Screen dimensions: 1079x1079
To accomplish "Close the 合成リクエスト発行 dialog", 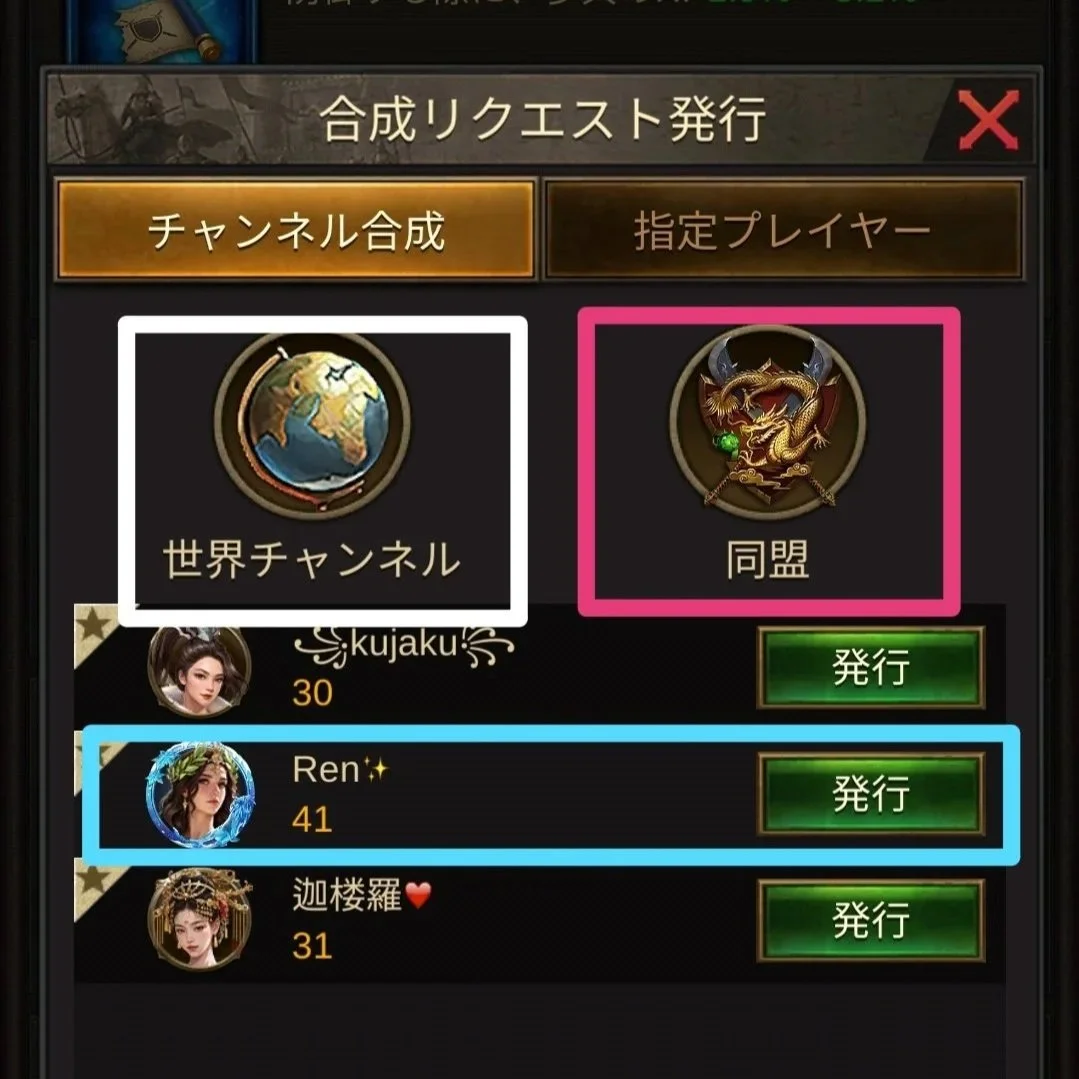I will point(988,120).
